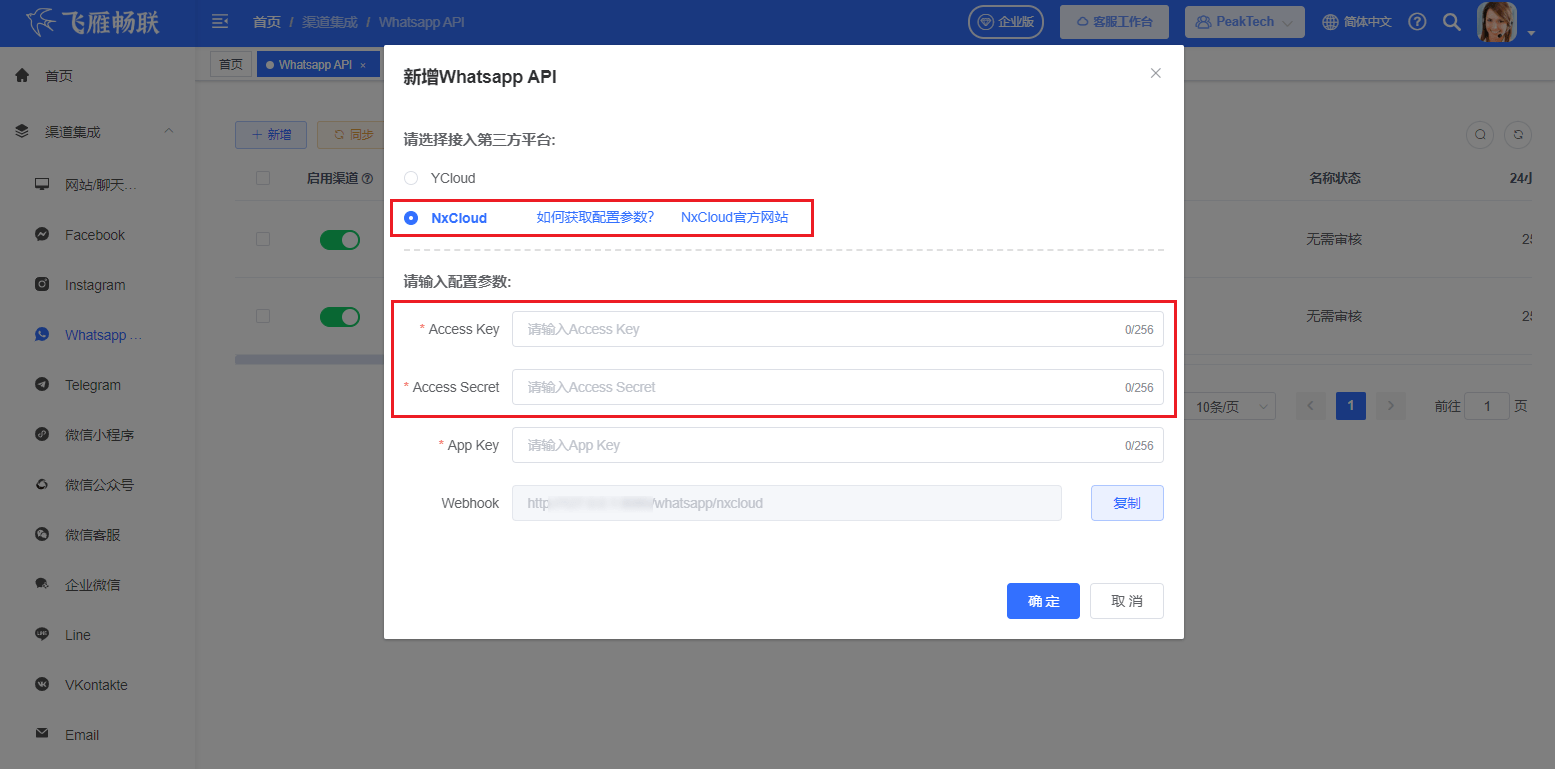
Task: Click the table refresh round icon
Action: [x=1519, y=135]
